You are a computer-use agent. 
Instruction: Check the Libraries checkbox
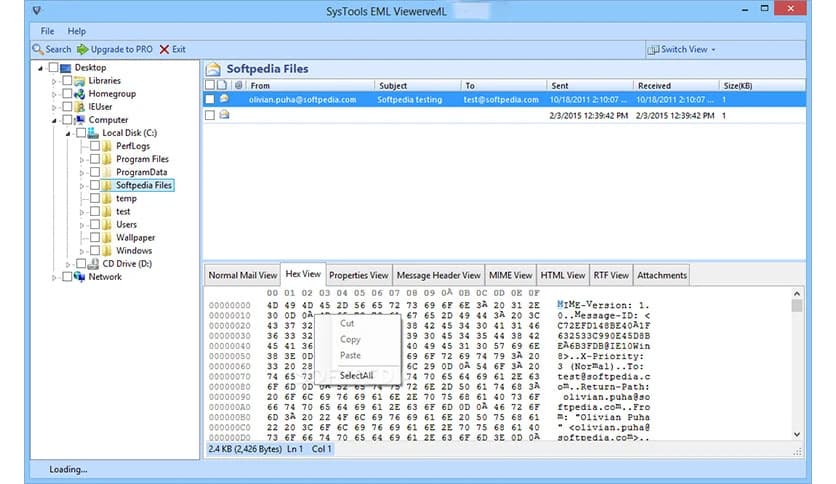point(67,80)
